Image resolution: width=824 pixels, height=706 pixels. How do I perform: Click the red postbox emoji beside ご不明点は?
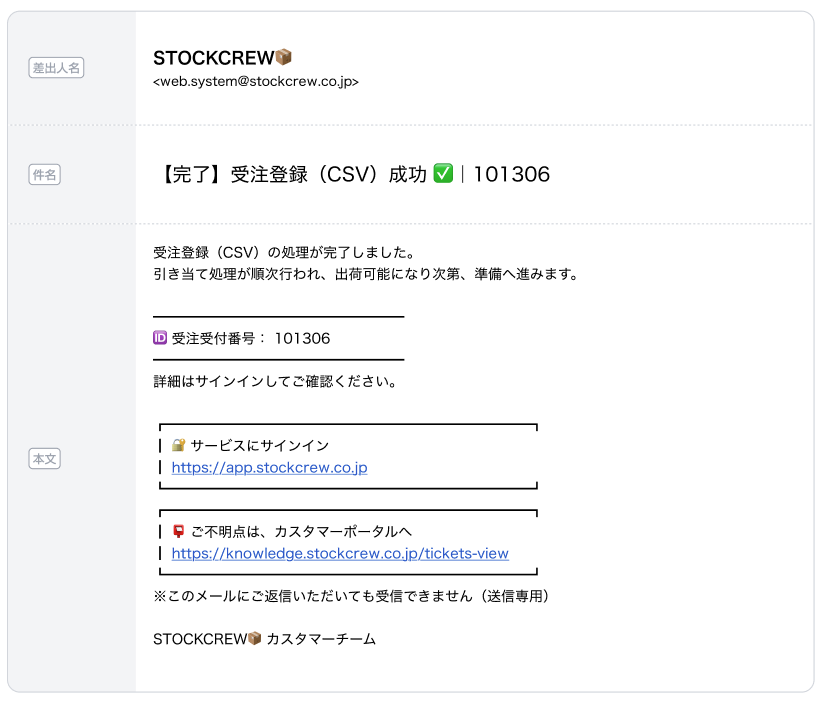click(178, 531)
